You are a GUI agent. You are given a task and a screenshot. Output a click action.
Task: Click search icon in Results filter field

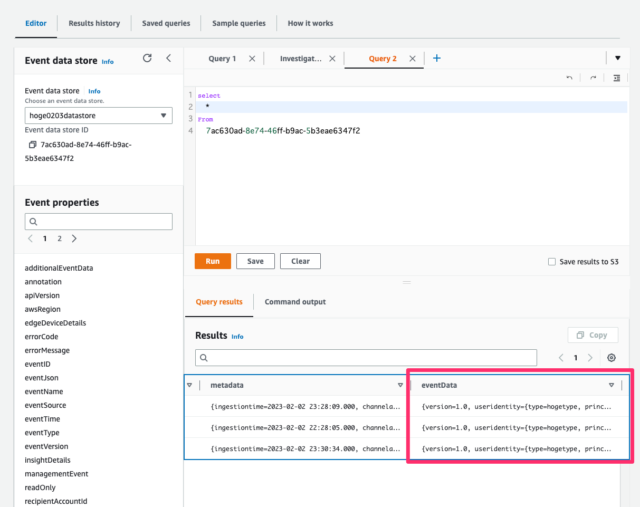[204, 358]
